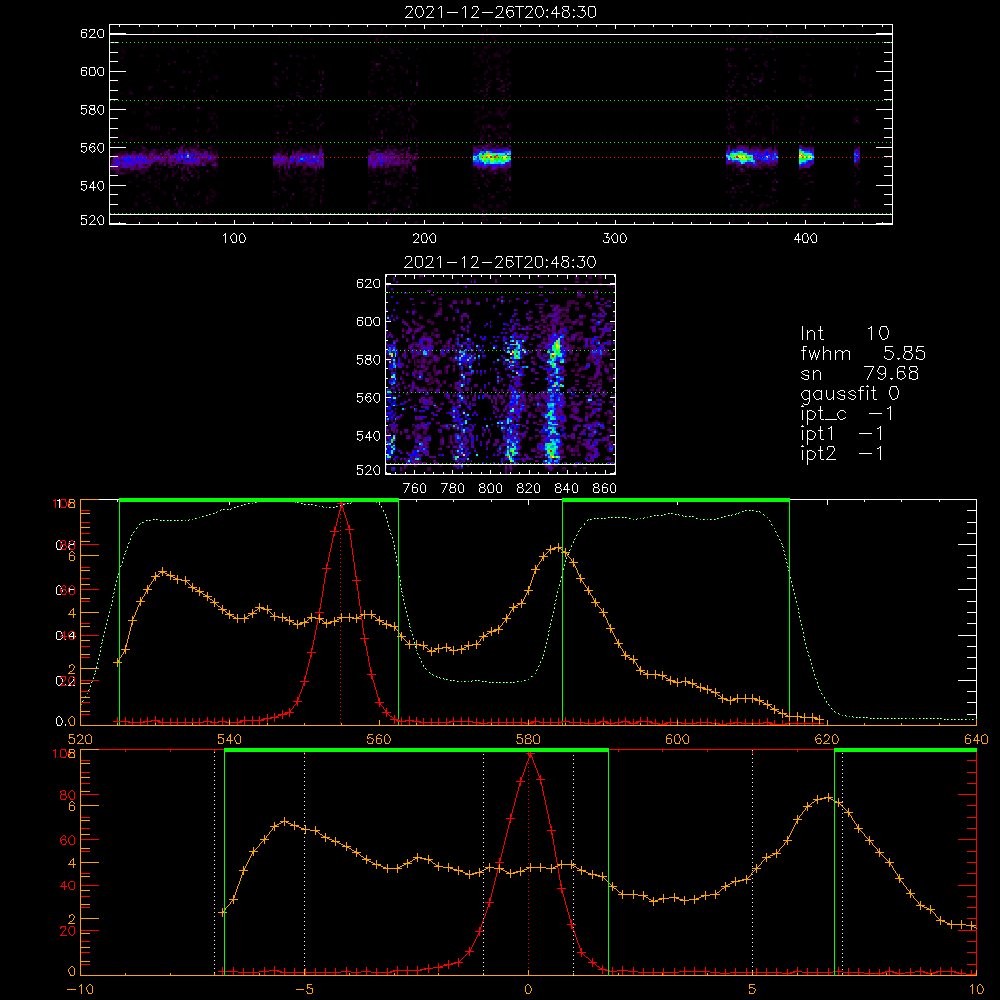
Task: Click x-axis label 100 on top plot
Action: click(x=234, y=239)
